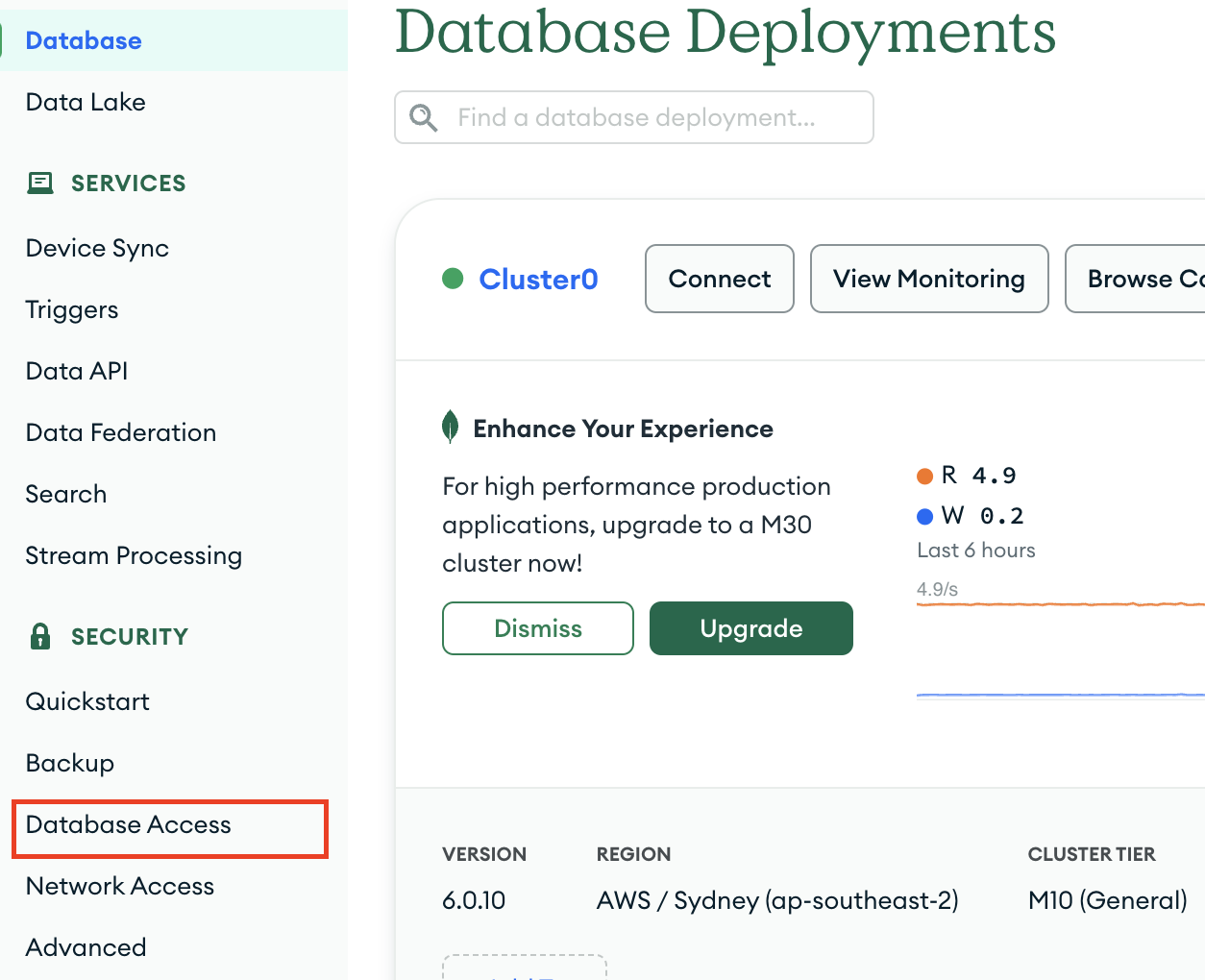Focus the Find a database deployment field
Image resolution: width=1205 pixels, height=980 pixels.
point(653,117)
